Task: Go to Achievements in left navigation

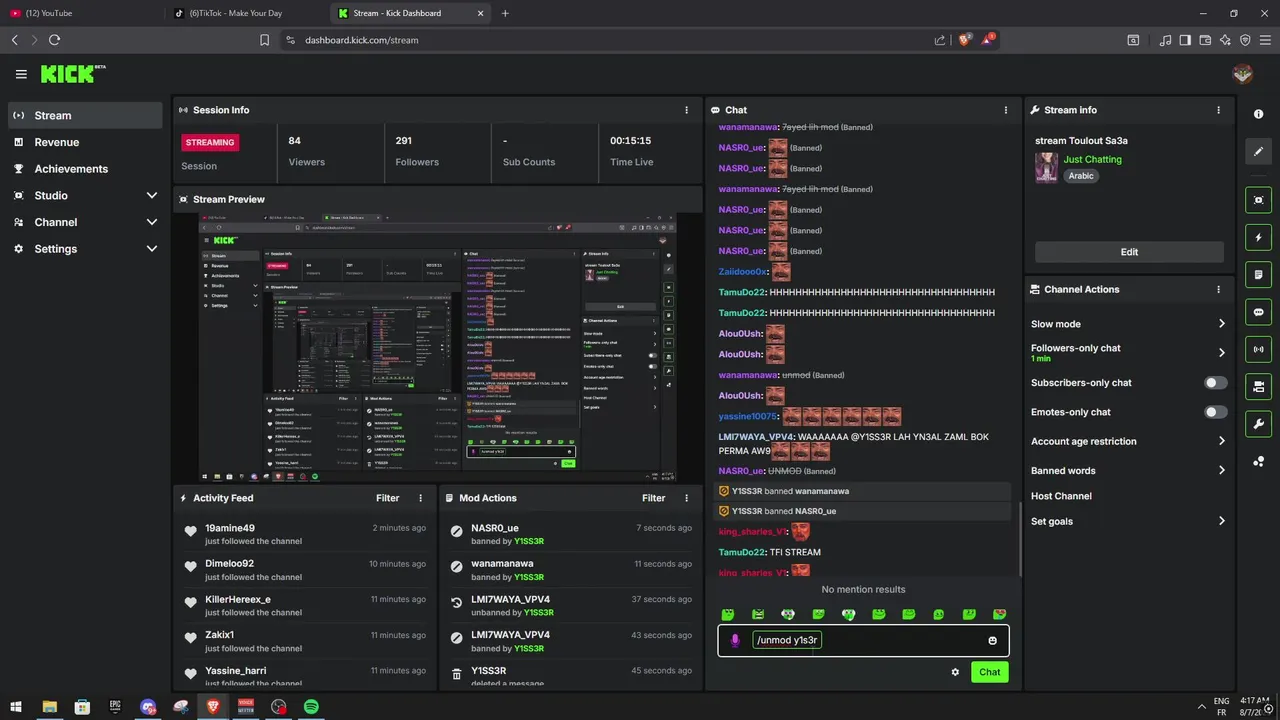Action: 85,169
